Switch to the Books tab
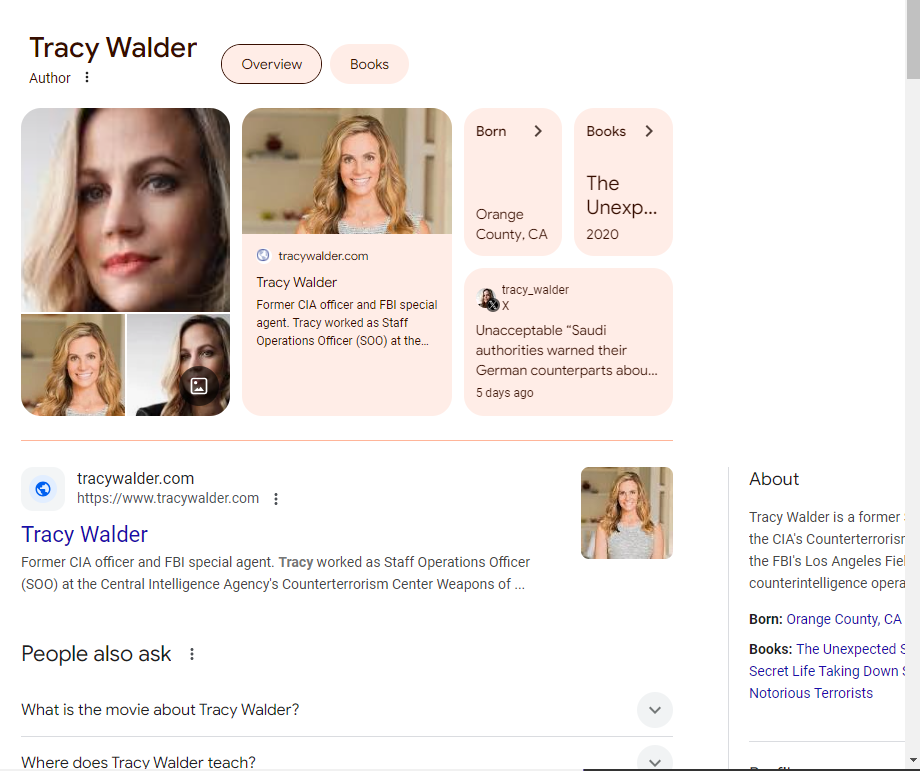This screenshot has height=771, width=920. [369, 64]
